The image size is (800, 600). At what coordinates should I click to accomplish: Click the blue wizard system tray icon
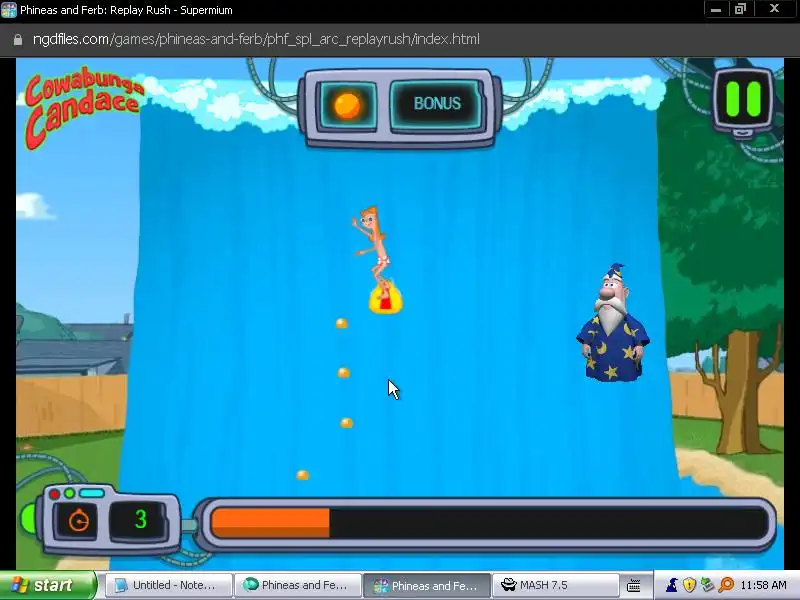click(x=671, y=585)
